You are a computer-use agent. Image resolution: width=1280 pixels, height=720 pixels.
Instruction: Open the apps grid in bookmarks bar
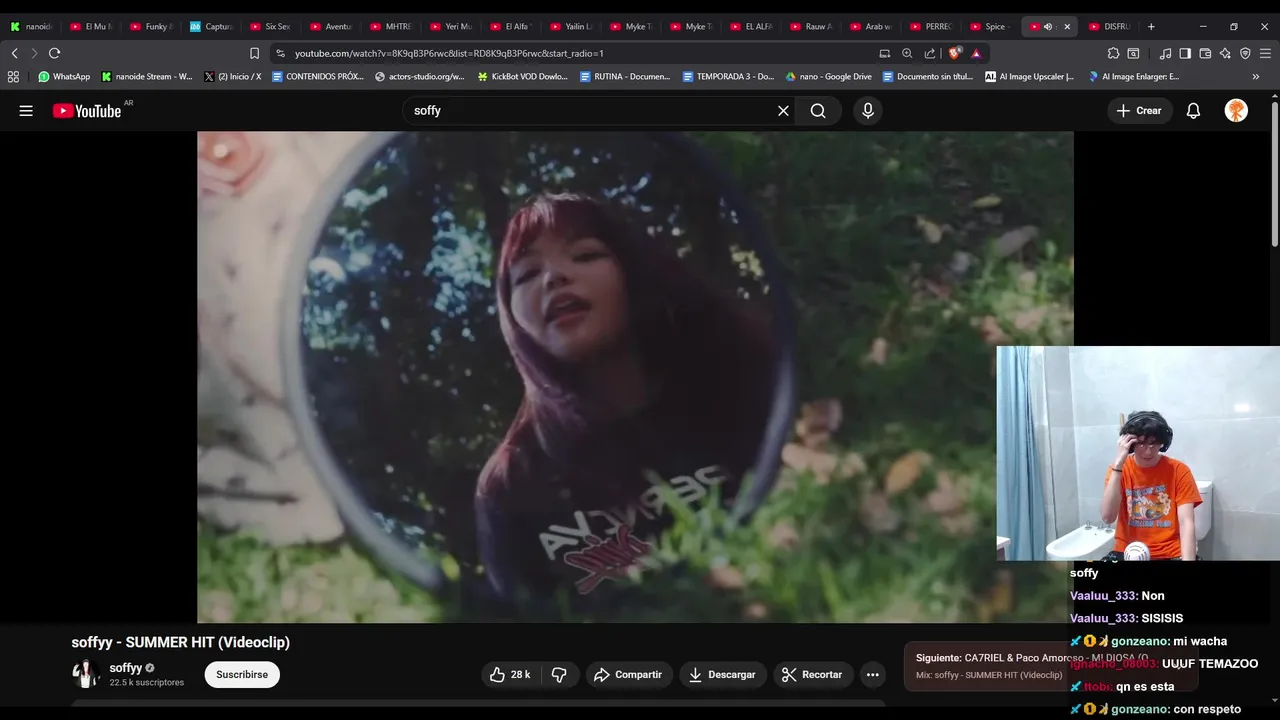(13, 76)
